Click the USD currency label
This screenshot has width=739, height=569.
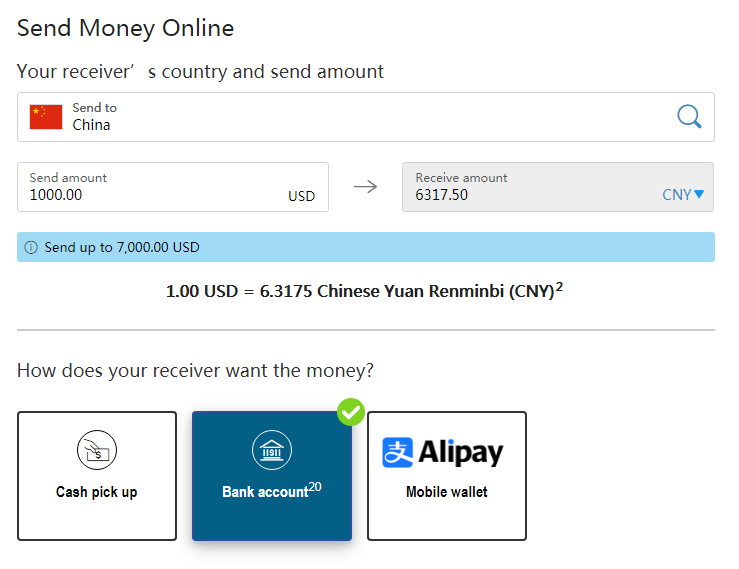[x=301, y=196]
